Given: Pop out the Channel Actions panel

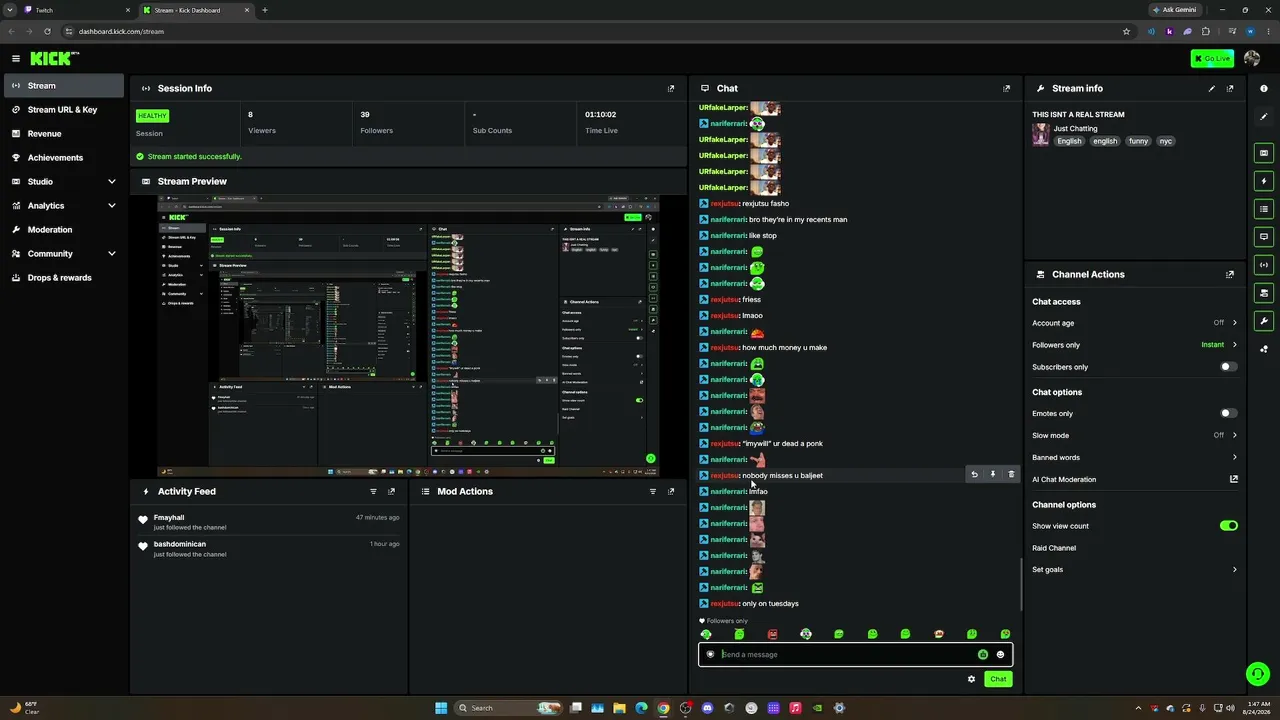Looking at the screenshot, I should (x=1230, y=274).
